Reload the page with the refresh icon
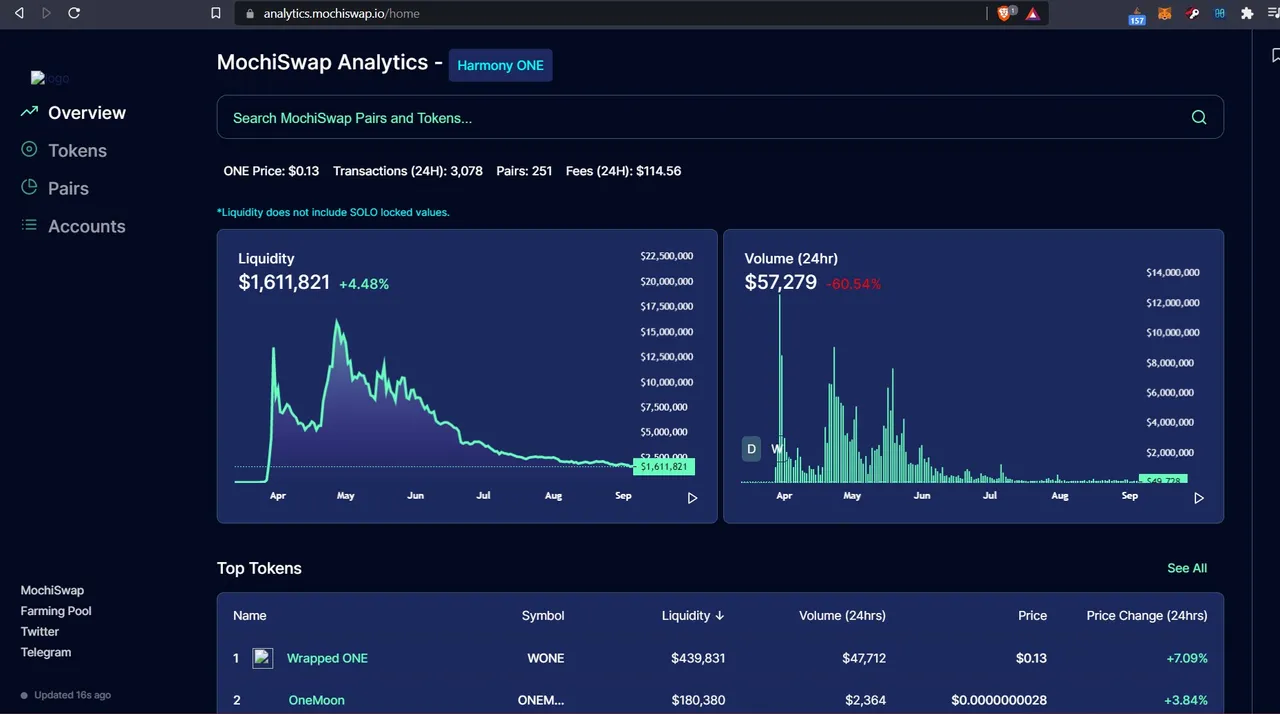Screen dimensions: 1280x714 coord(74,13)
